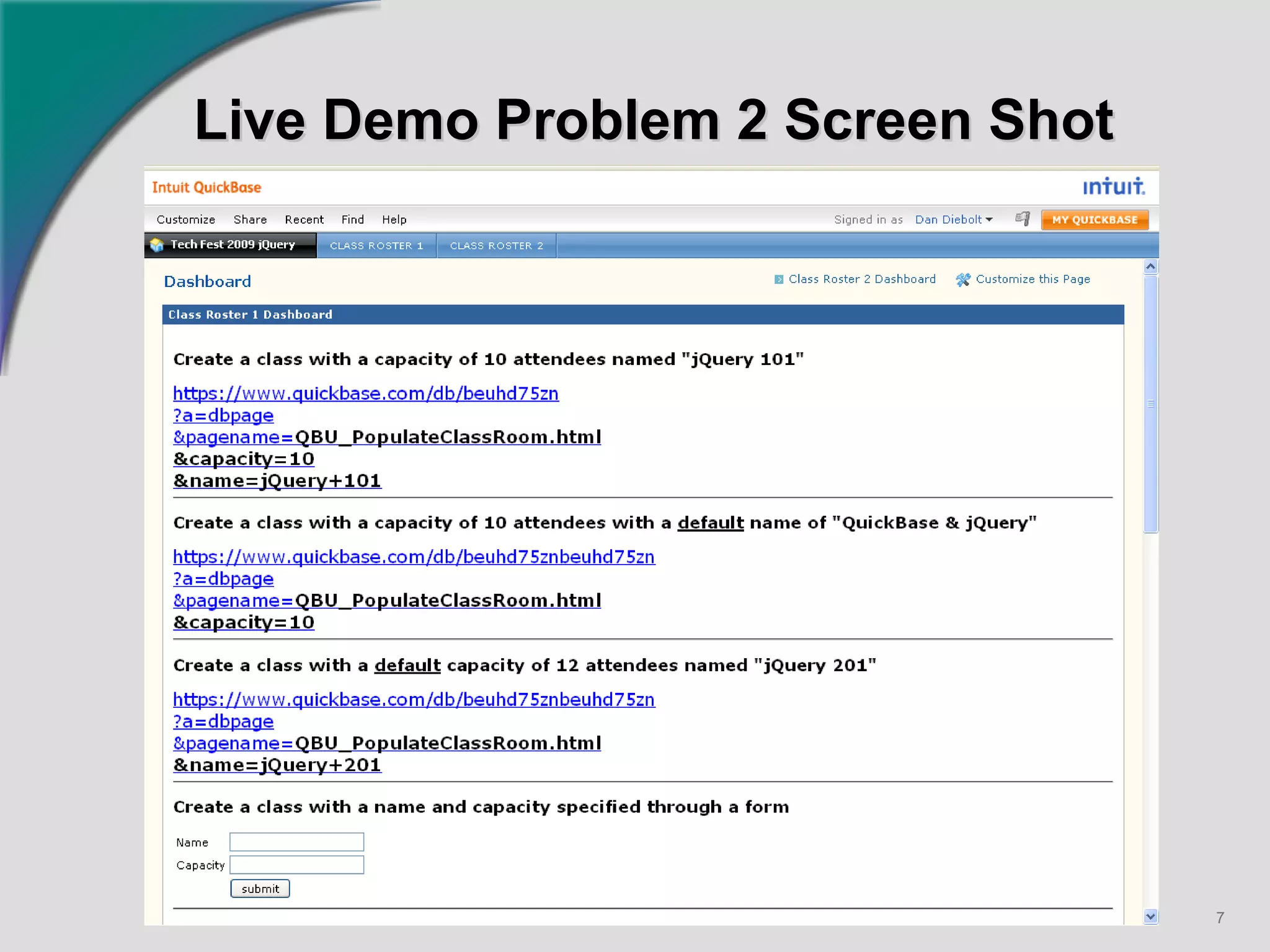Image resolution: width=1270 pixels, height=952 pixels.
Task: Click the scrollbar down arrow
Action: [1151, 916]
